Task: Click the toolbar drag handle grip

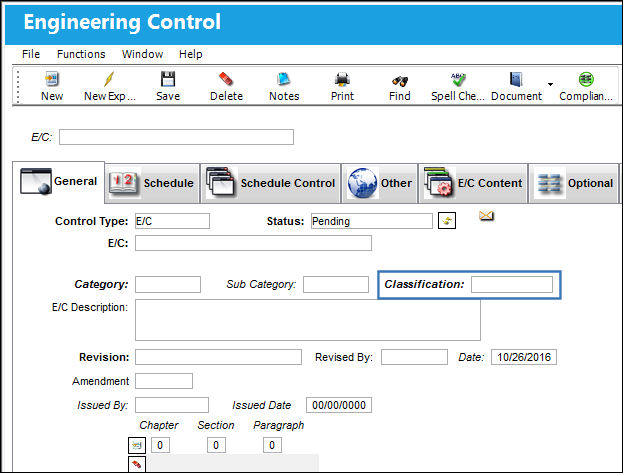Action: tap(18, 86)
